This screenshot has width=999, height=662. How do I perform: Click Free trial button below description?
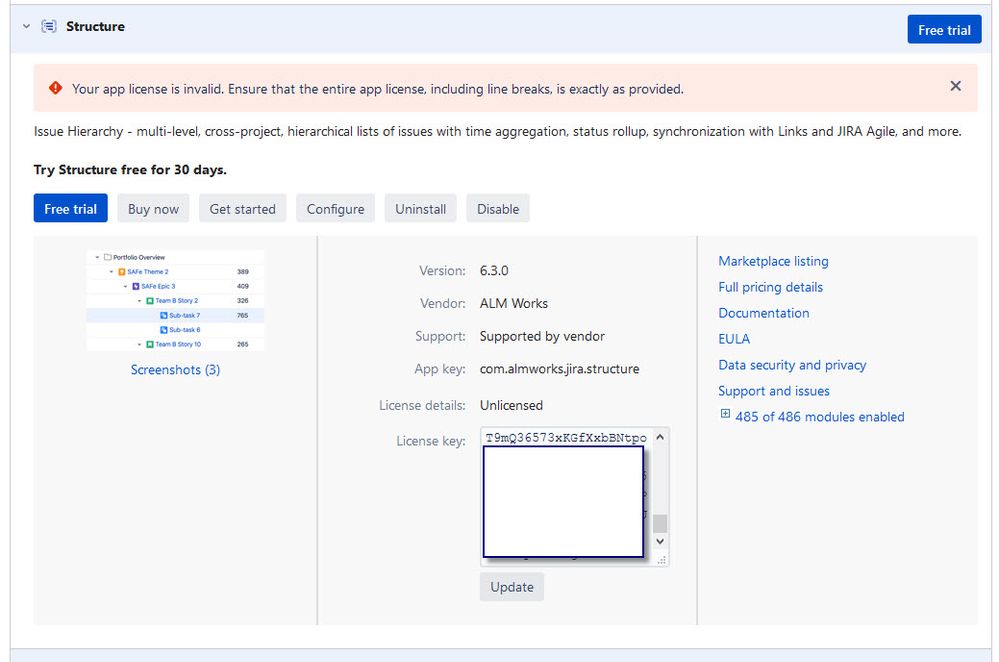tap(71, 209)
